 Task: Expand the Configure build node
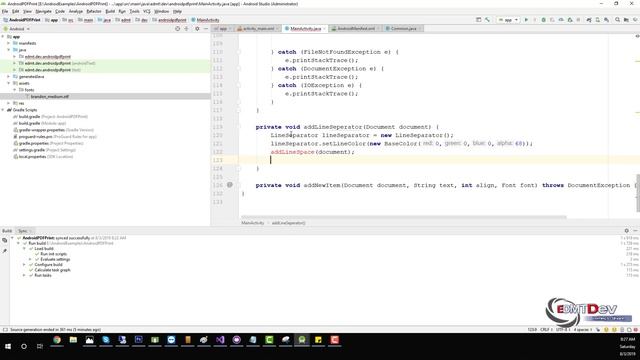tap(24, 264)
